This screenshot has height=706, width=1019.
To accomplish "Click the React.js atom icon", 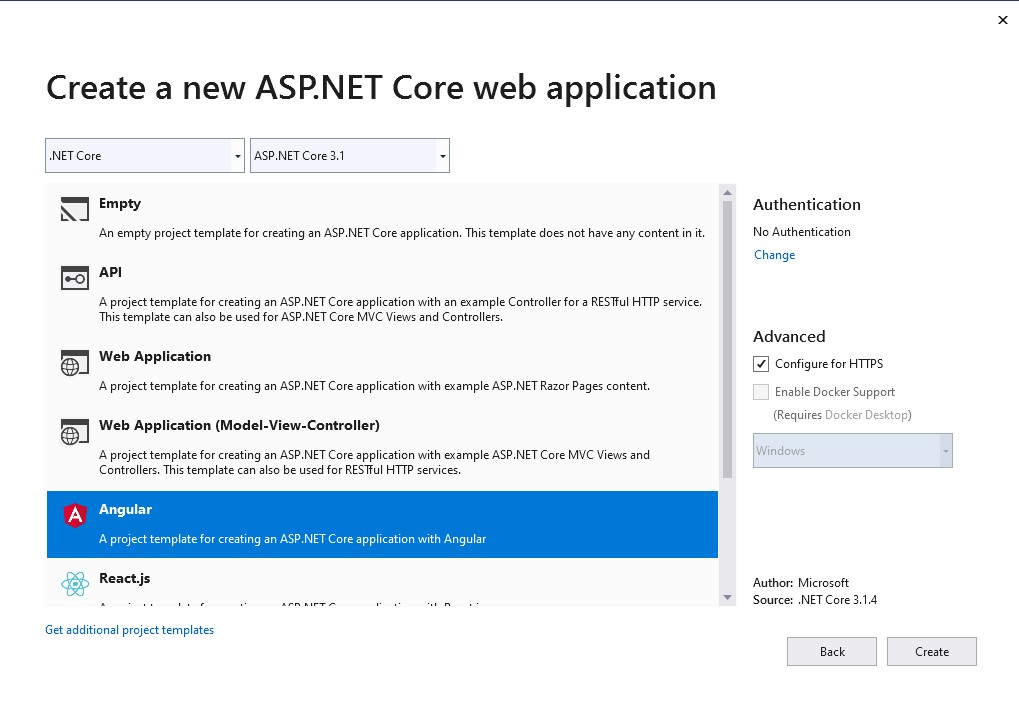I will click(75, 584).
